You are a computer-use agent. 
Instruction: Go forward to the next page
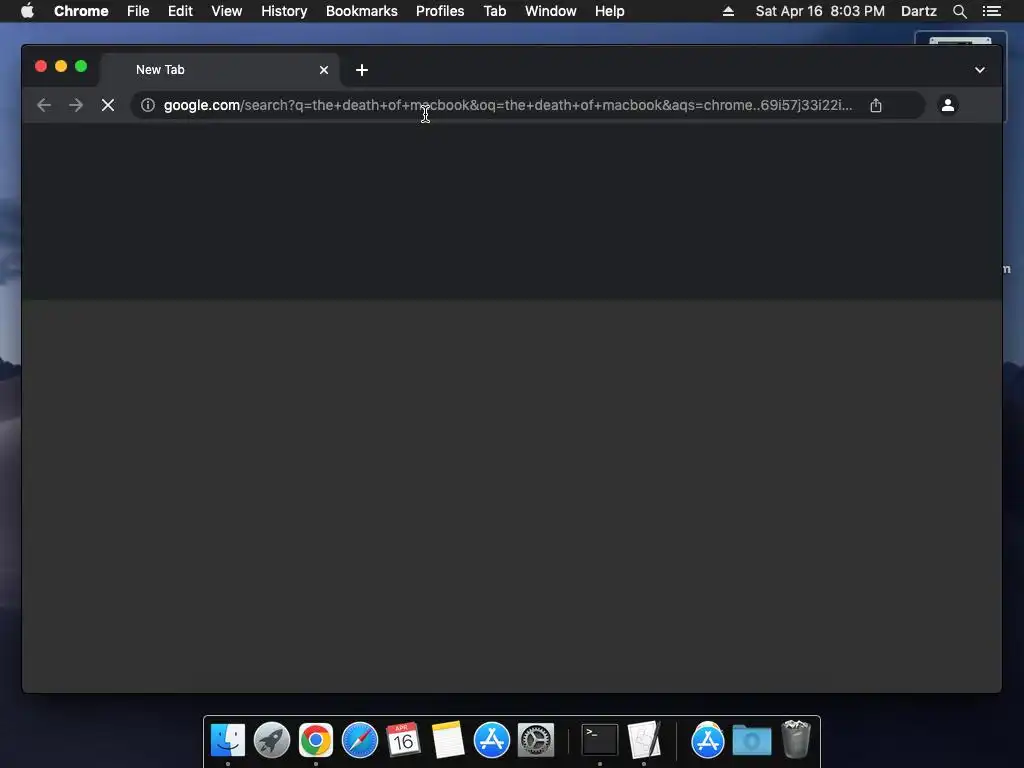pos(76,105)
